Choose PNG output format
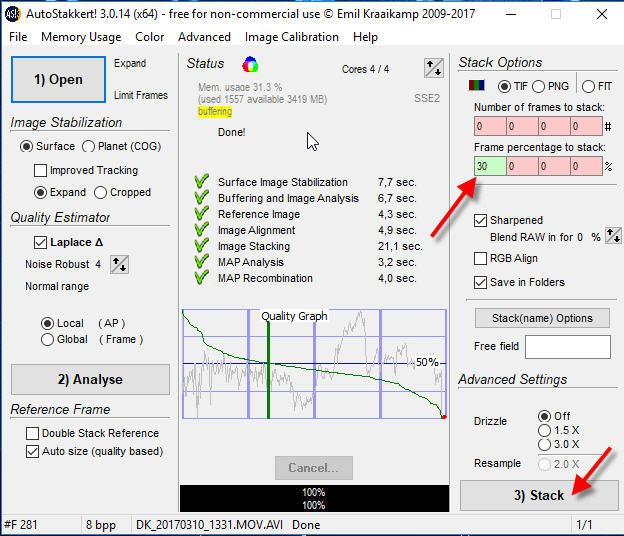 tap(539, 86)
